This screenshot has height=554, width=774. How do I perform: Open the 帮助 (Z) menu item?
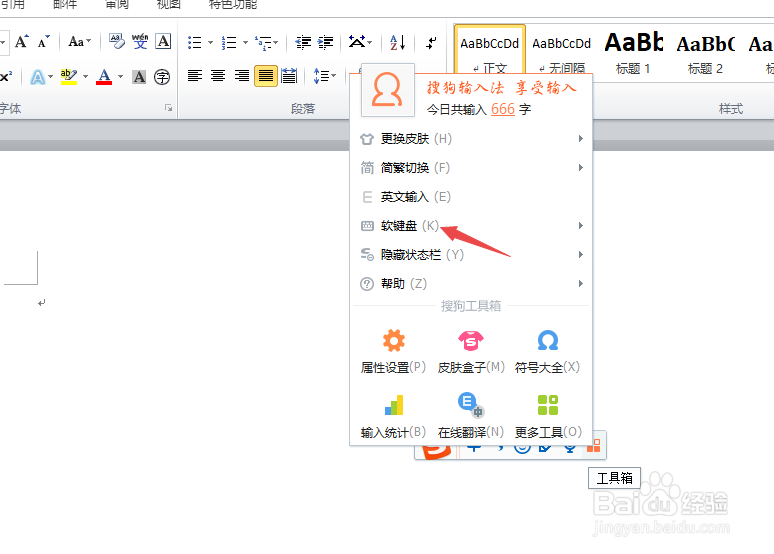(471, 284)
